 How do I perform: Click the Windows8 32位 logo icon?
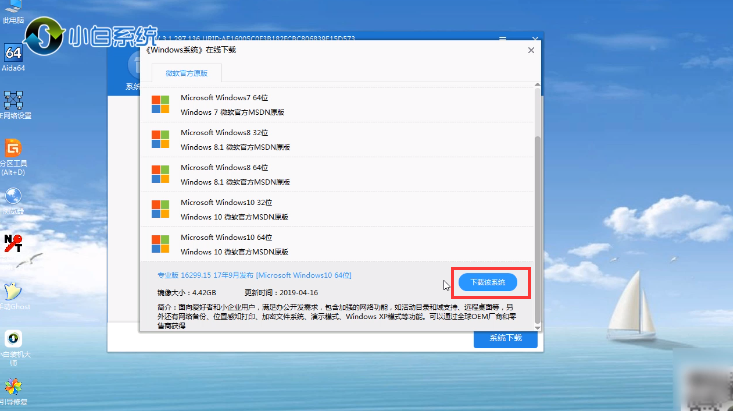pyautogui.click(x=160, y=139)
